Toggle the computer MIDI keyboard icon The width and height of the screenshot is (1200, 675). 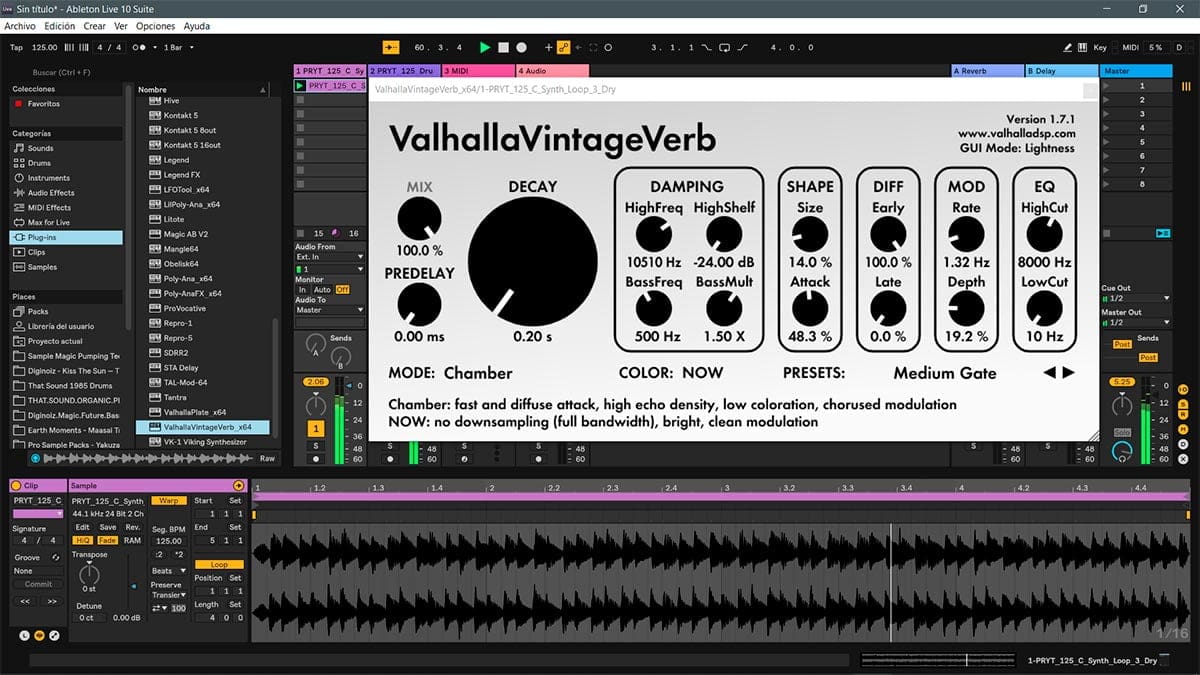(1084, 47)
